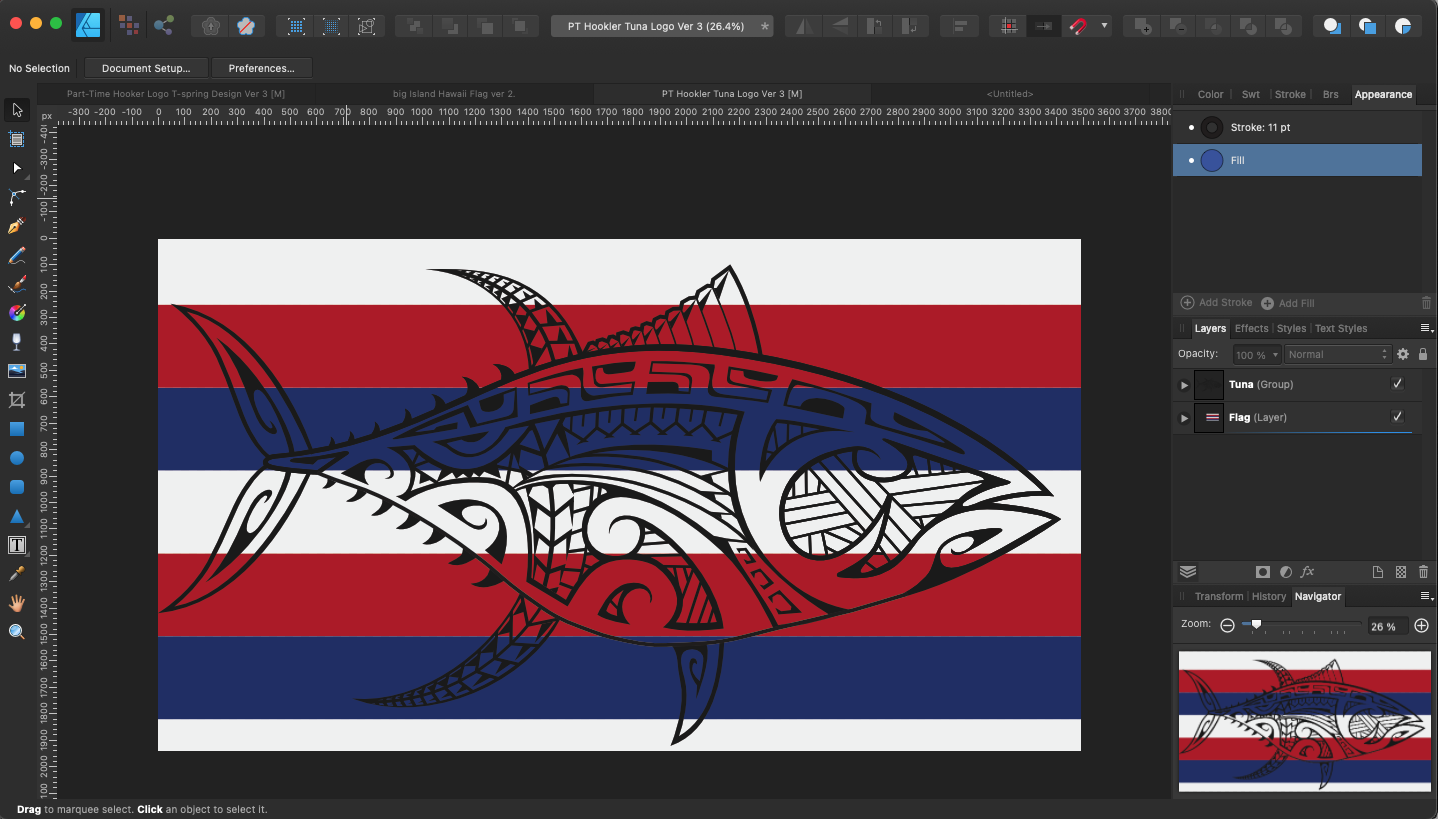1438x819 pixels.
Task: Enable Insert at Top of Layer mode
Action: (x=1367, y=26)
